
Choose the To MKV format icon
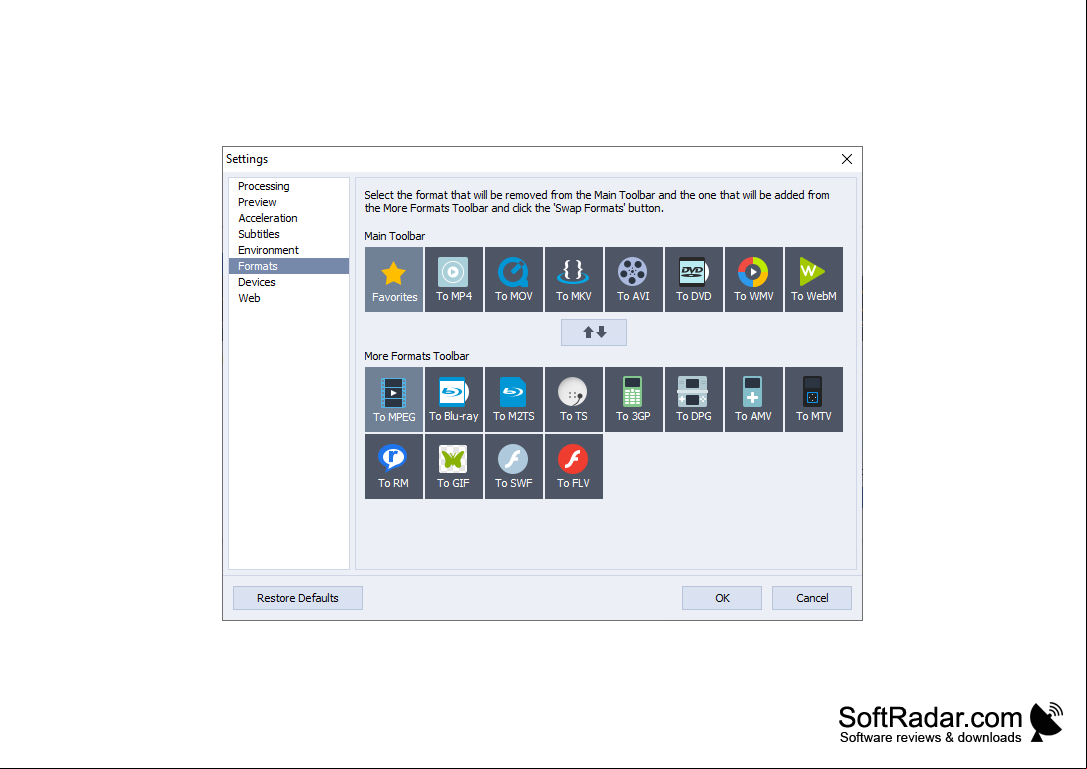click(x=574, y=279)
